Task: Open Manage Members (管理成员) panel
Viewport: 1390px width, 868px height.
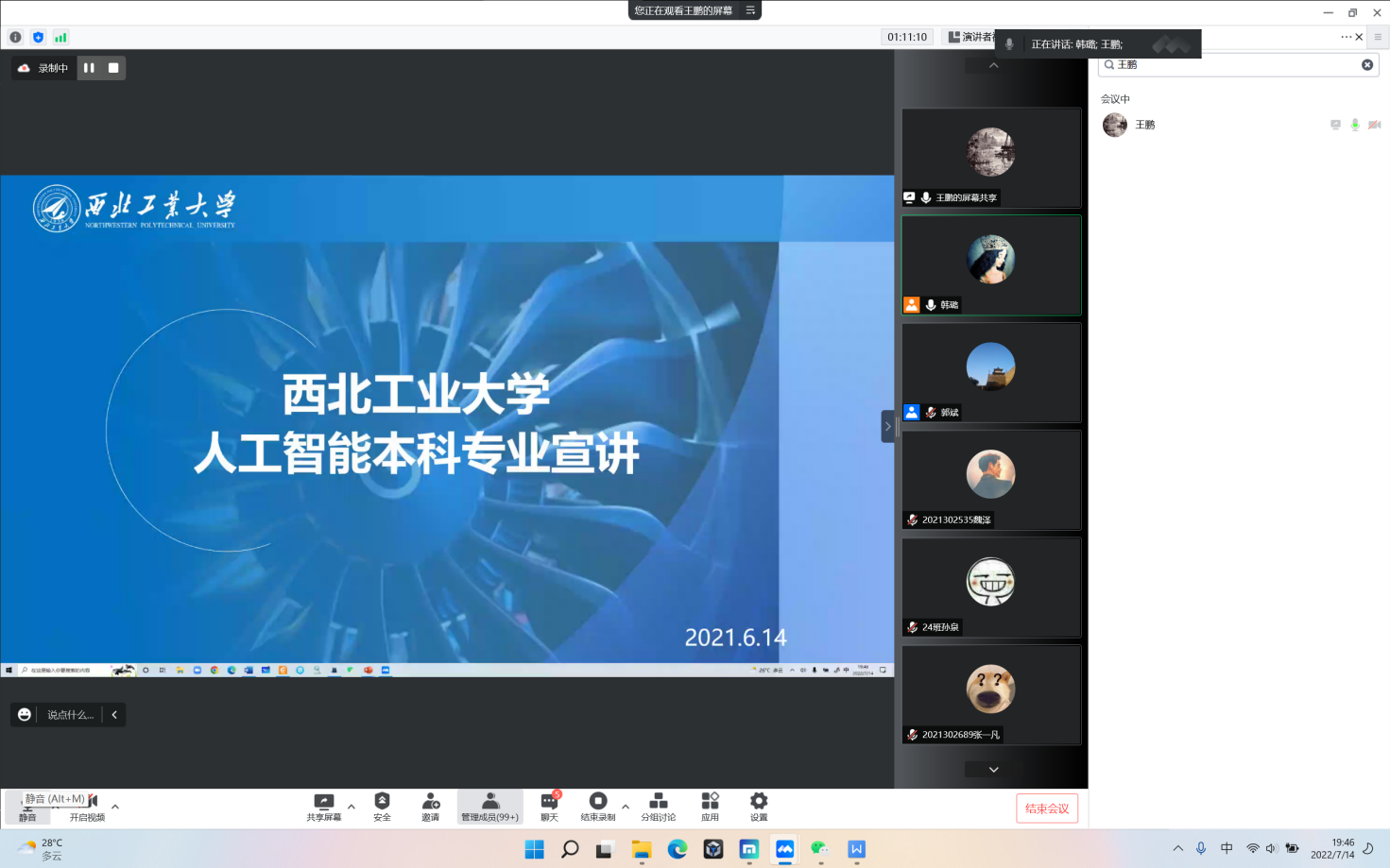Action: pos(489,807)
